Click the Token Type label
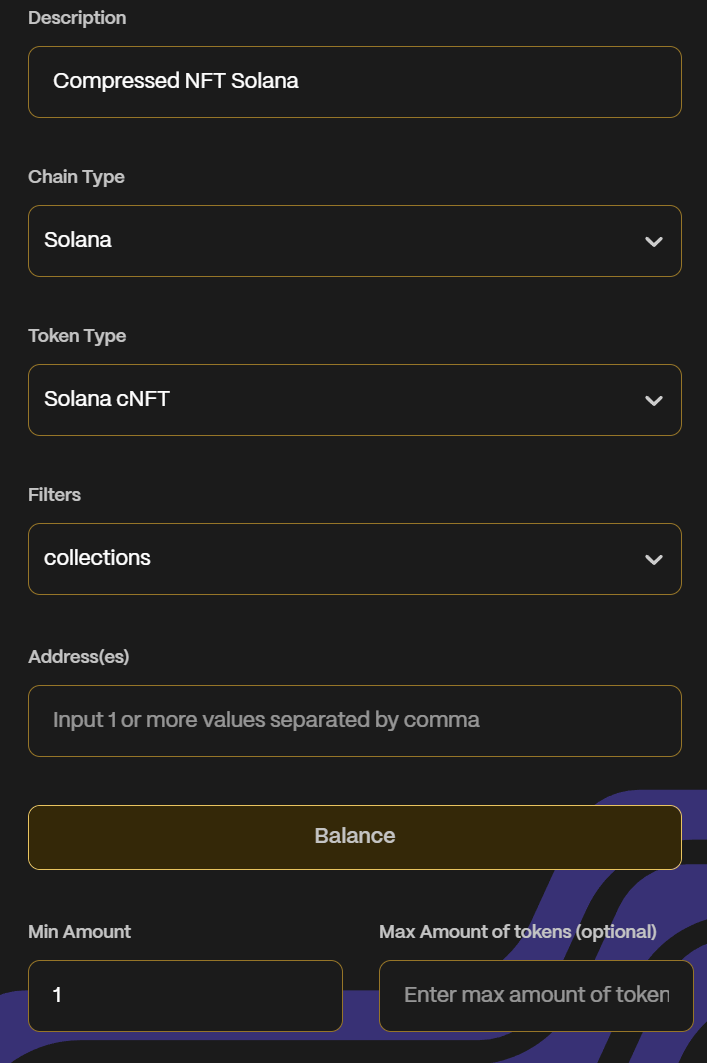The width and height of the screenshot is (707, 1063). (77, 336)
